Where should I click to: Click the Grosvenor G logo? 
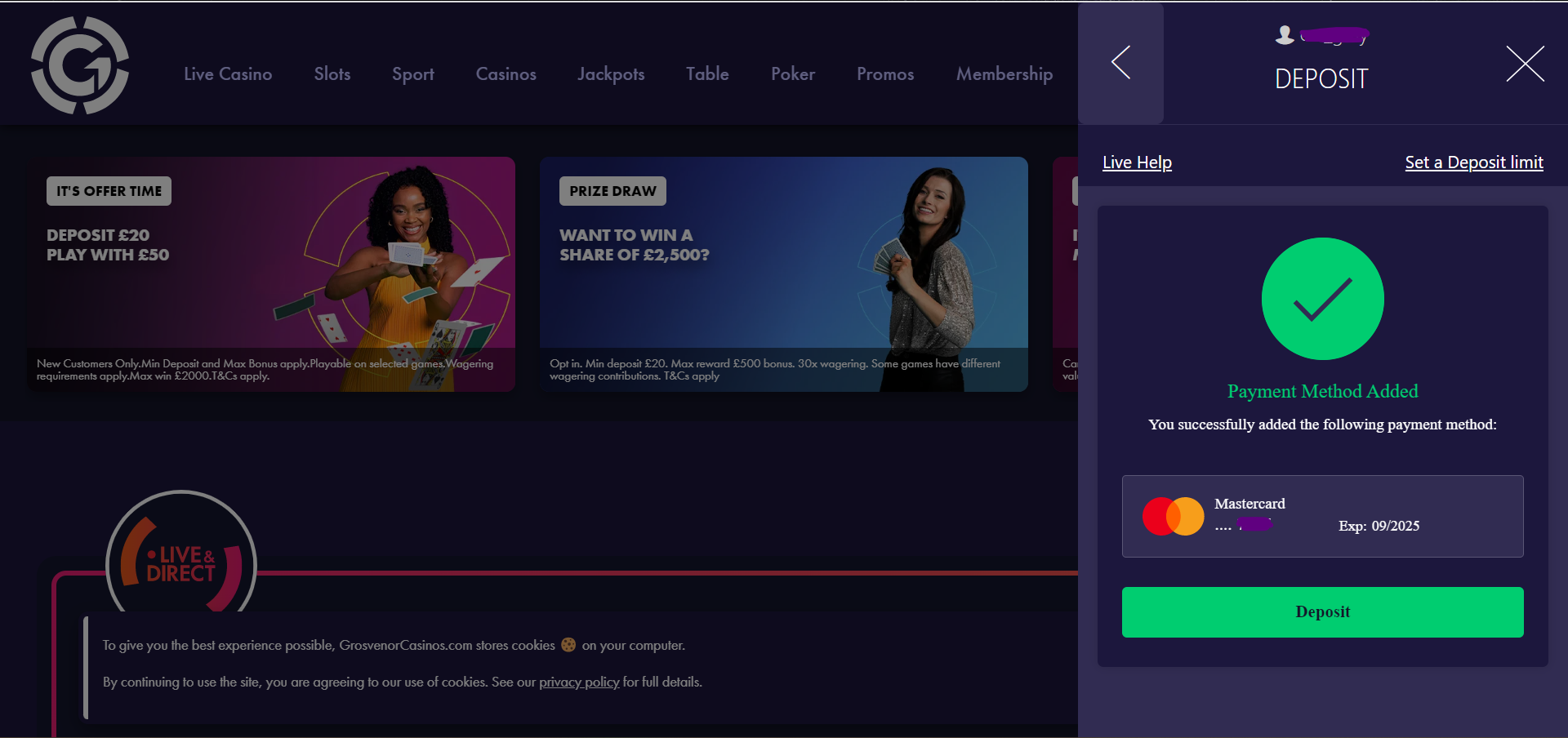[x=80, y=65]
